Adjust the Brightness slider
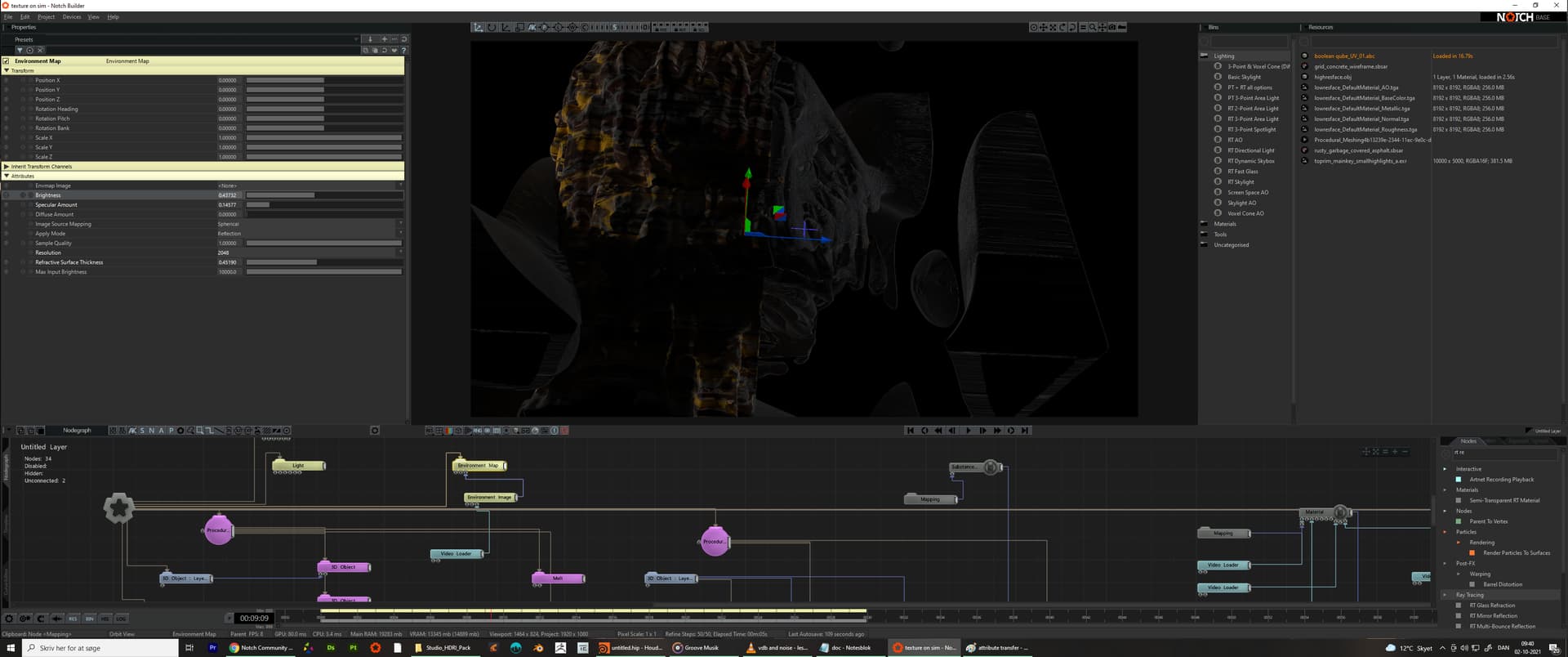The width and height of the screenshot is (1568, 657). (x=324, y=195)
